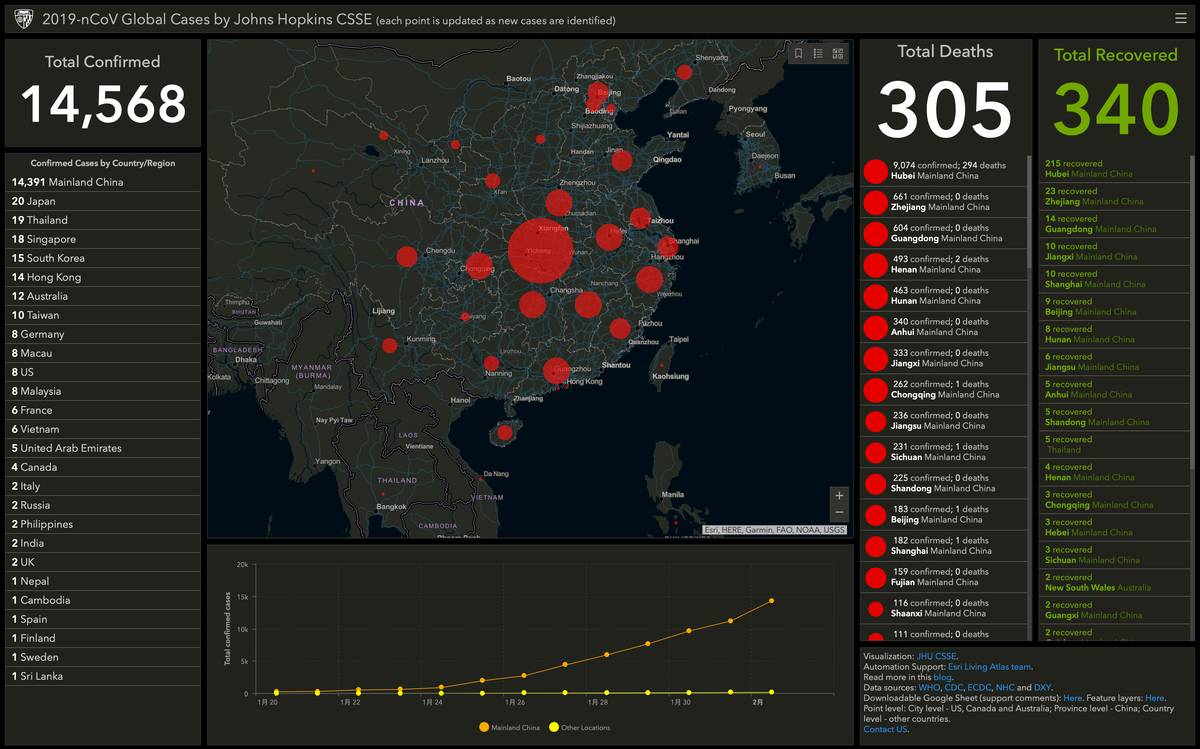This screenshot has height=749, width=1200.
Task: Zoom in on the map
Action: point(839,495)
